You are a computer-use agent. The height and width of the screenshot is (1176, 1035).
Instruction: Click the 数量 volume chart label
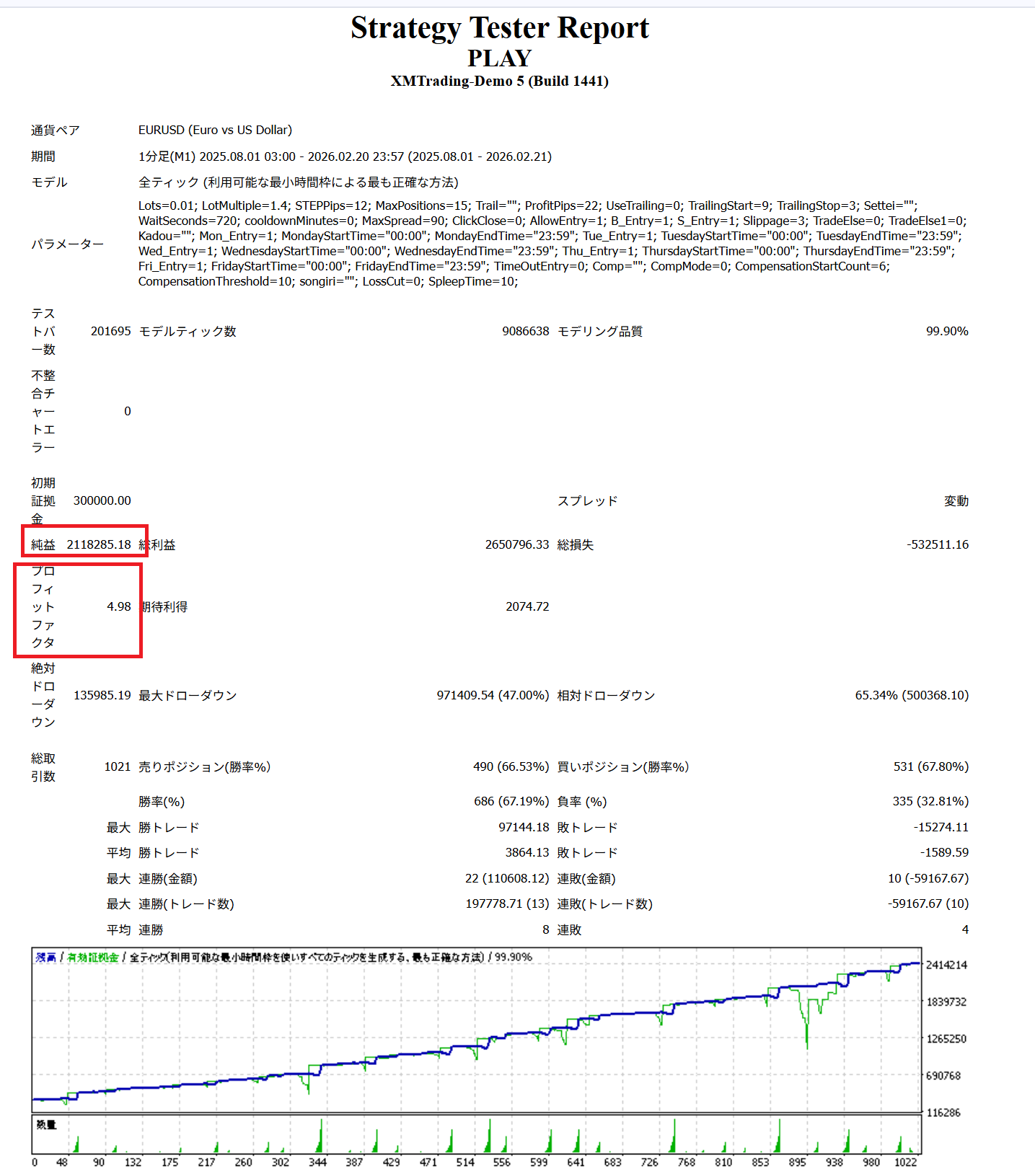click(46, 1125)
